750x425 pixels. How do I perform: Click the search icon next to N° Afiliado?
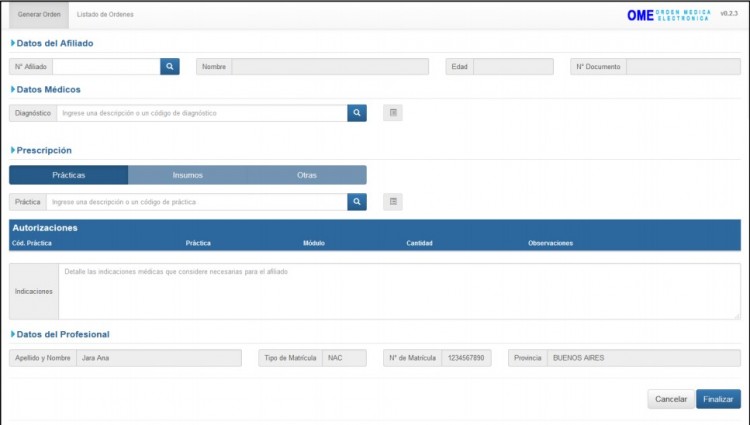pyautogui.click(x=171, y=66)
